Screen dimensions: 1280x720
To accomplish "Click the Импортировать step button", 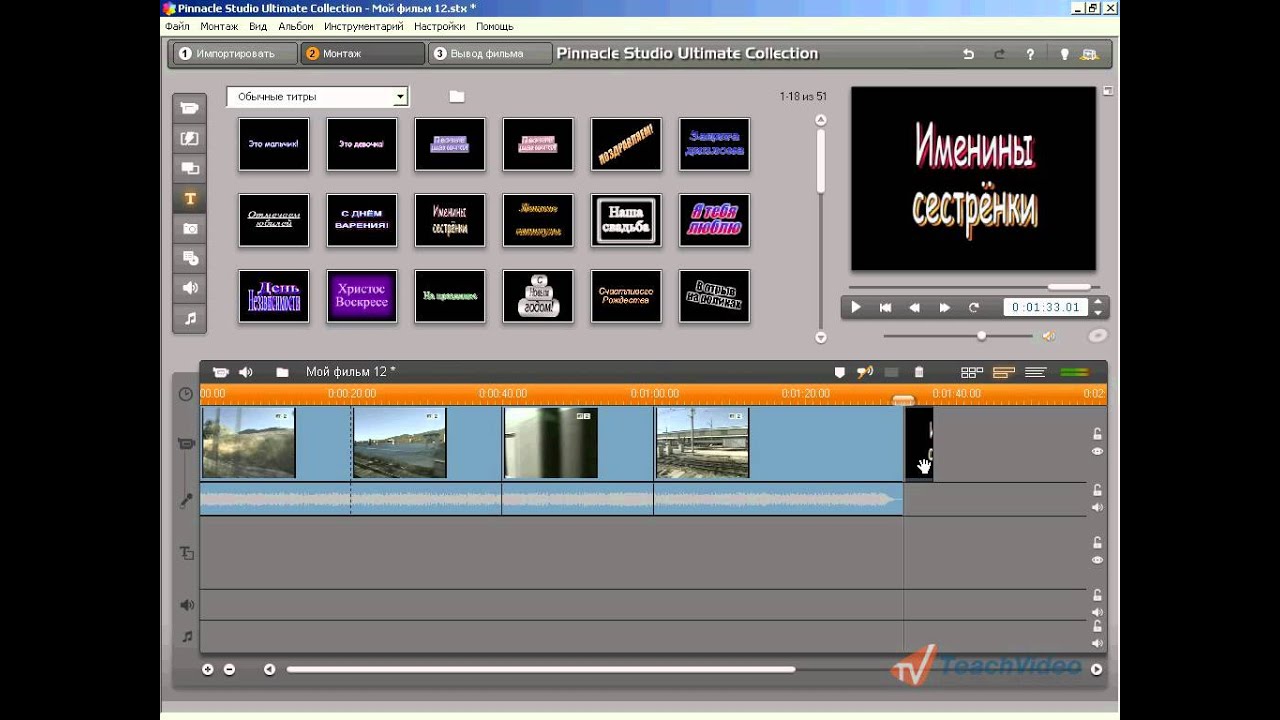I will click(234, 54).
